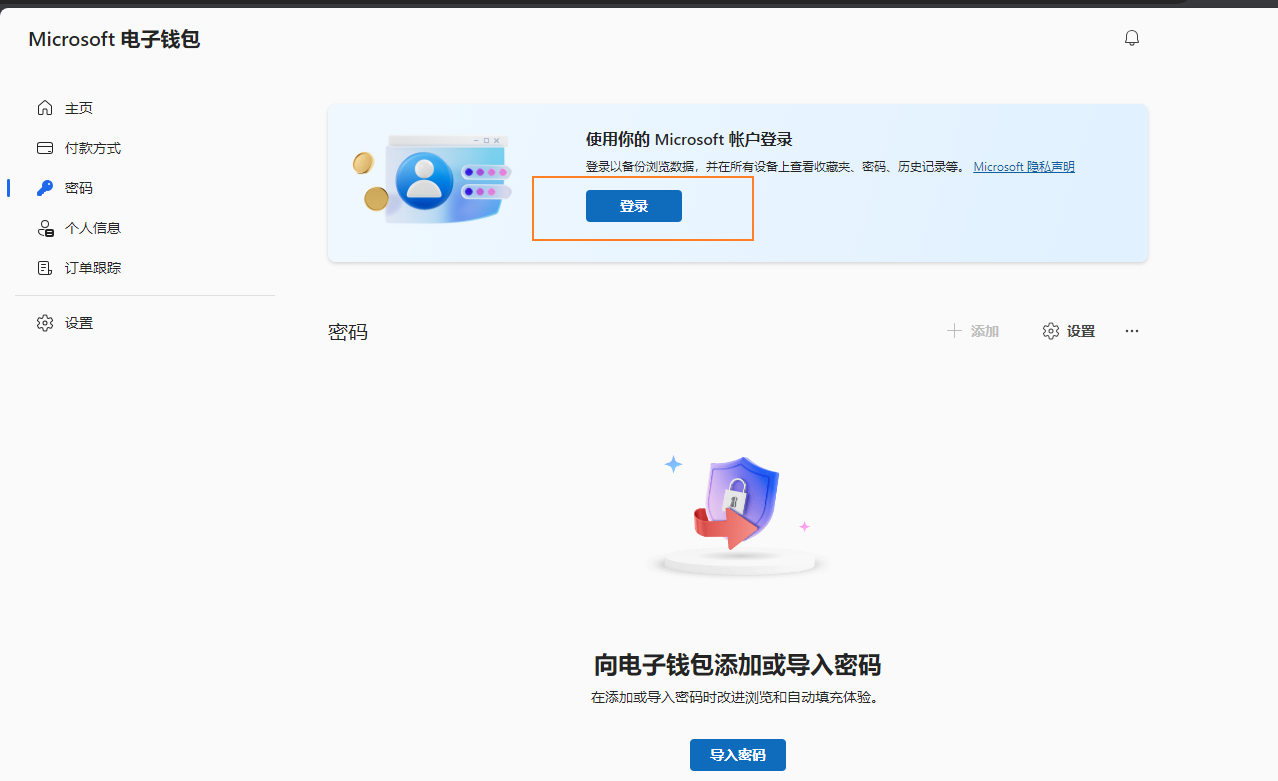Open the three-dot more options menu

(x=1132, y=331)
